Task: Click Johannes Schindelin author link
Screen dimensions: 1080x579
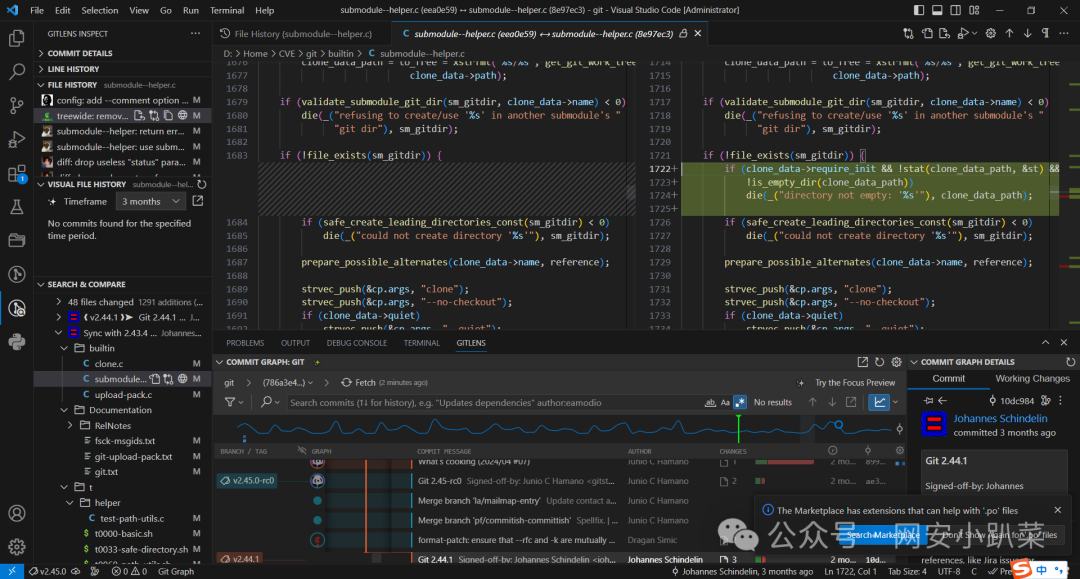Action: [x=1000, y=419]
